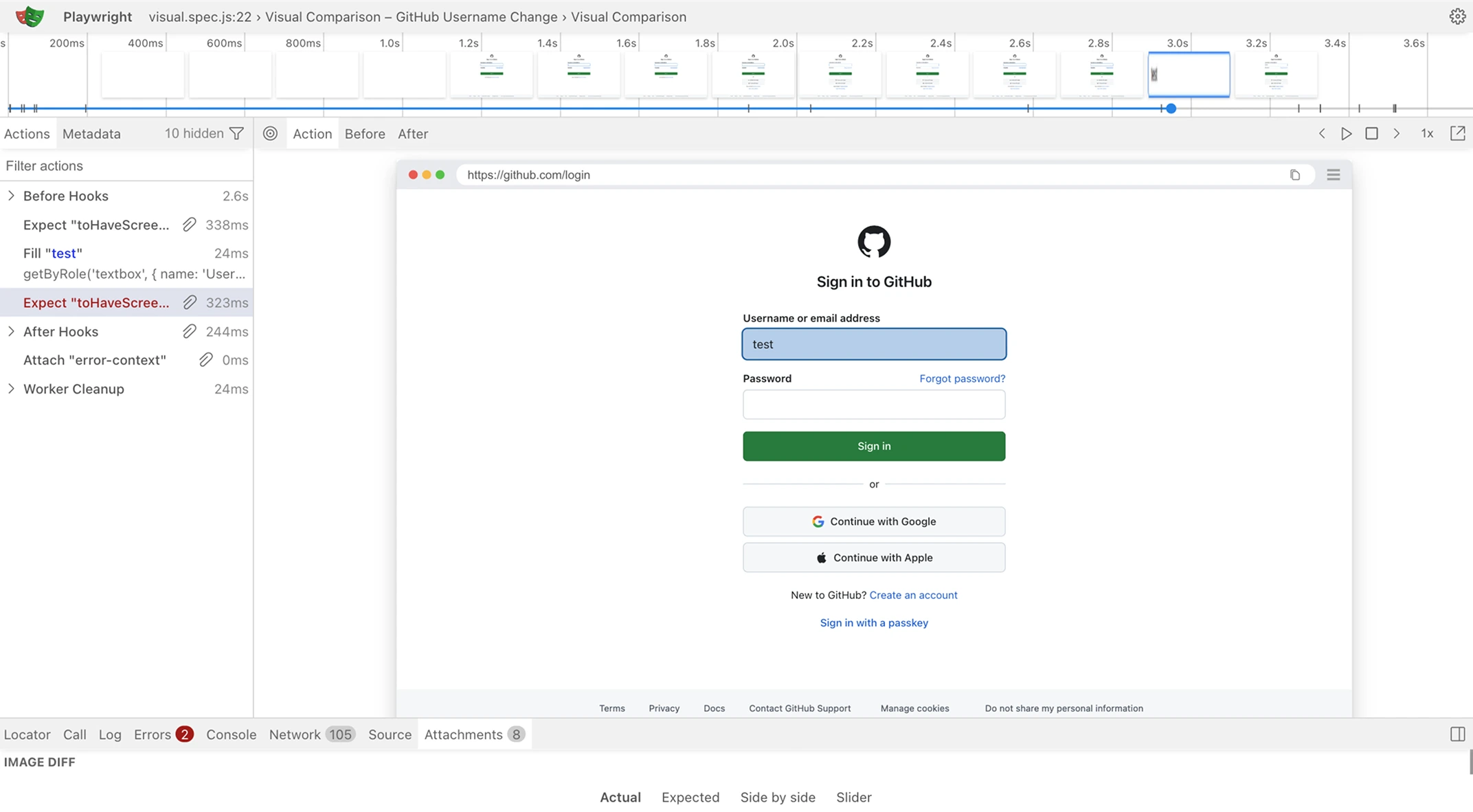This screenshot has height=812, width=1473.
Task: Open the Errors tab
Action: coord(163,734)
